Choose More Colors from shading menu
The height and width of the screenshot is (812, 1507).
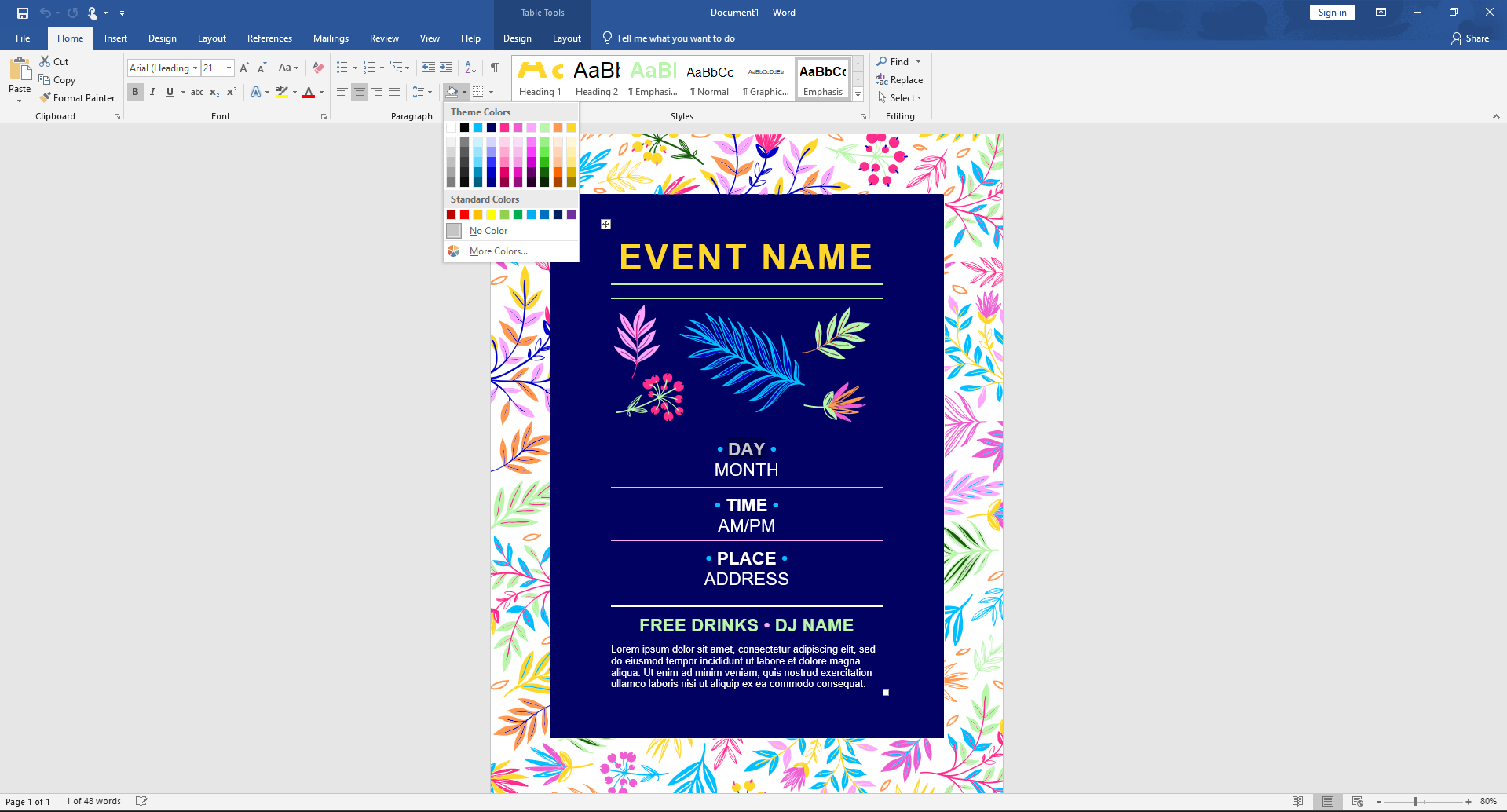point(498,251)
